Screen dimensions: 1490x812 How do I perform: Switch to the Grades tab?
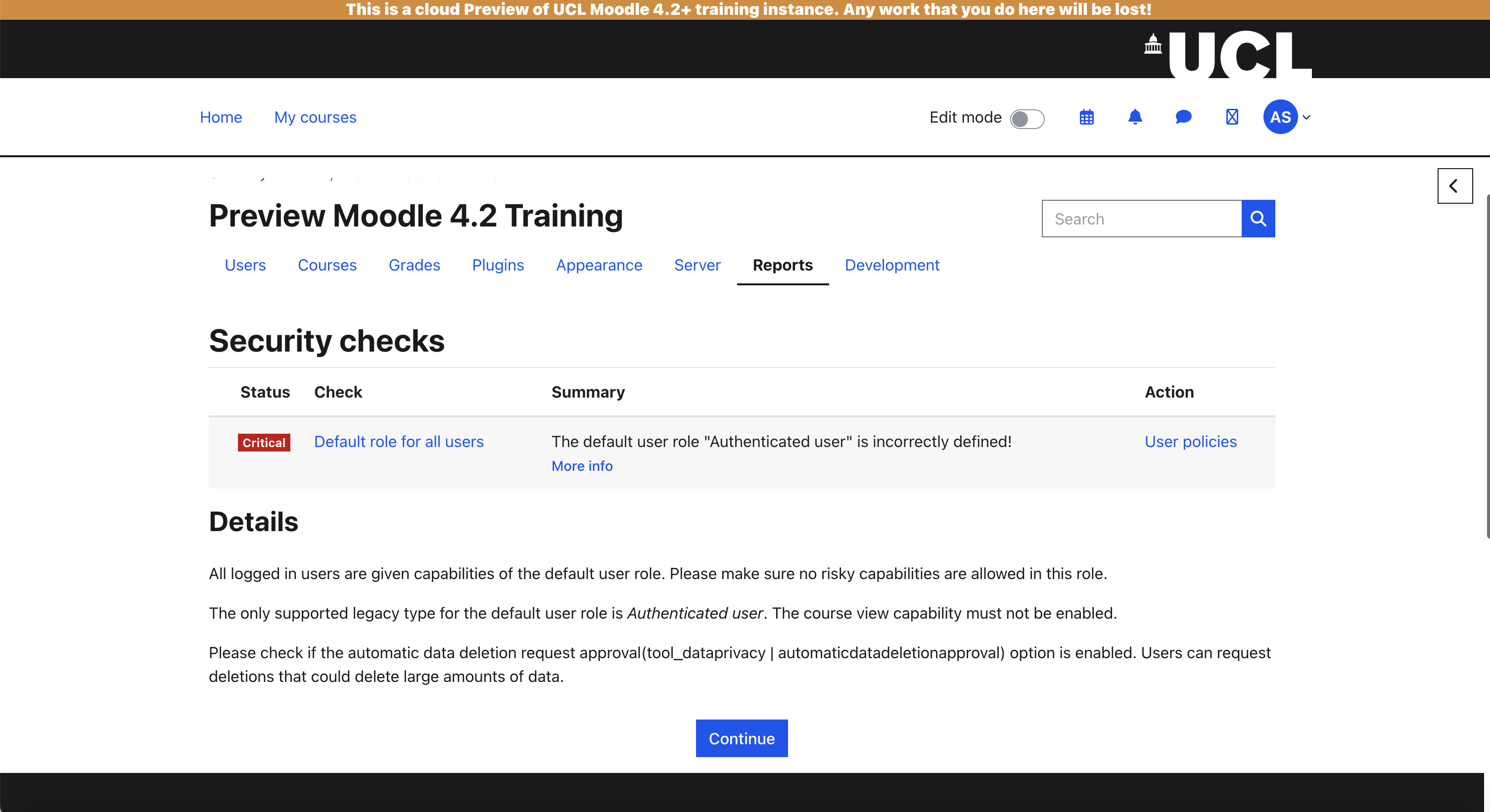pos(414,265)
